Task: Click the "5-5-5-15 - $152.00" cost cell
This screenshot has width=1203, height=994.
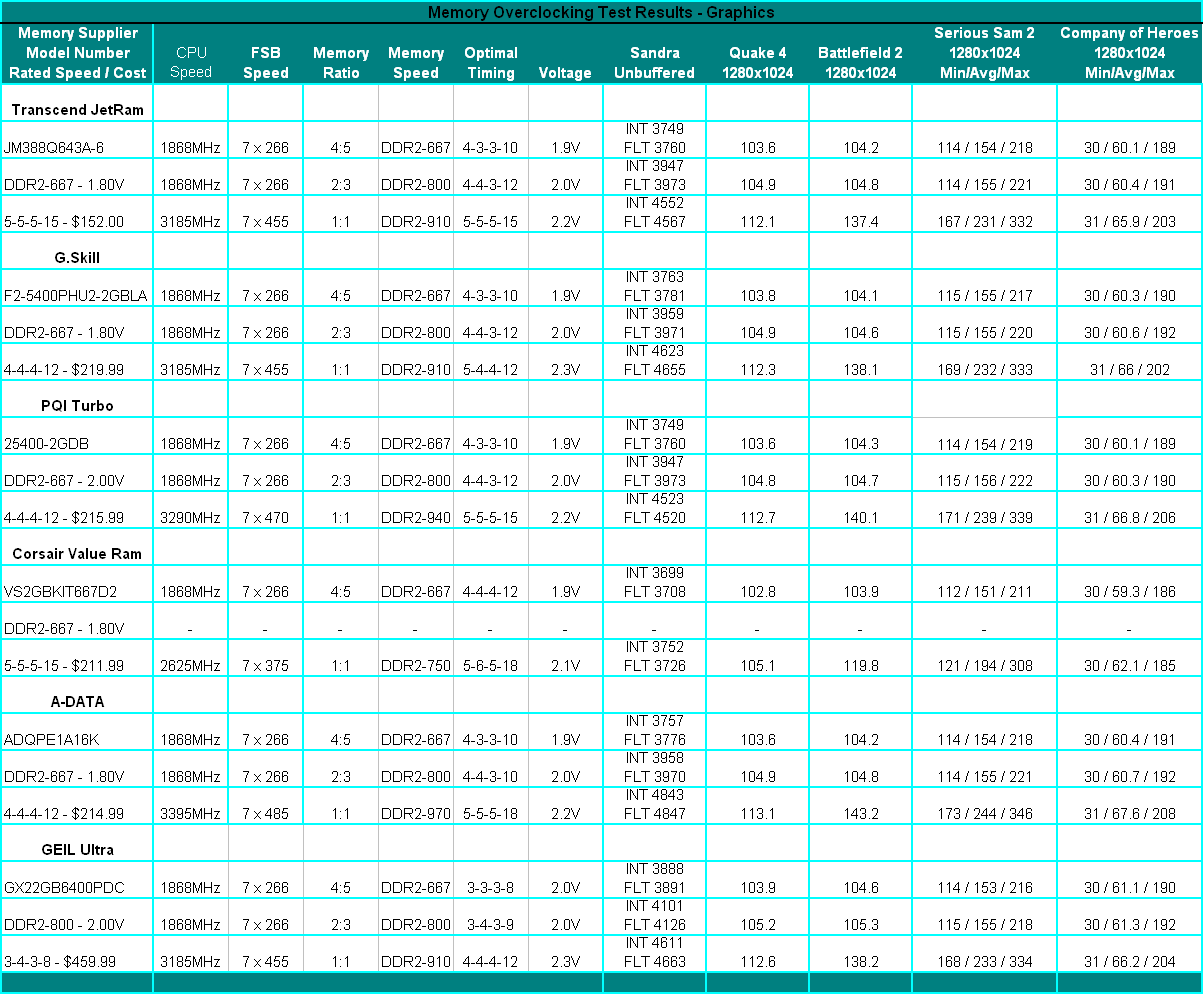Action: point(64,221)
